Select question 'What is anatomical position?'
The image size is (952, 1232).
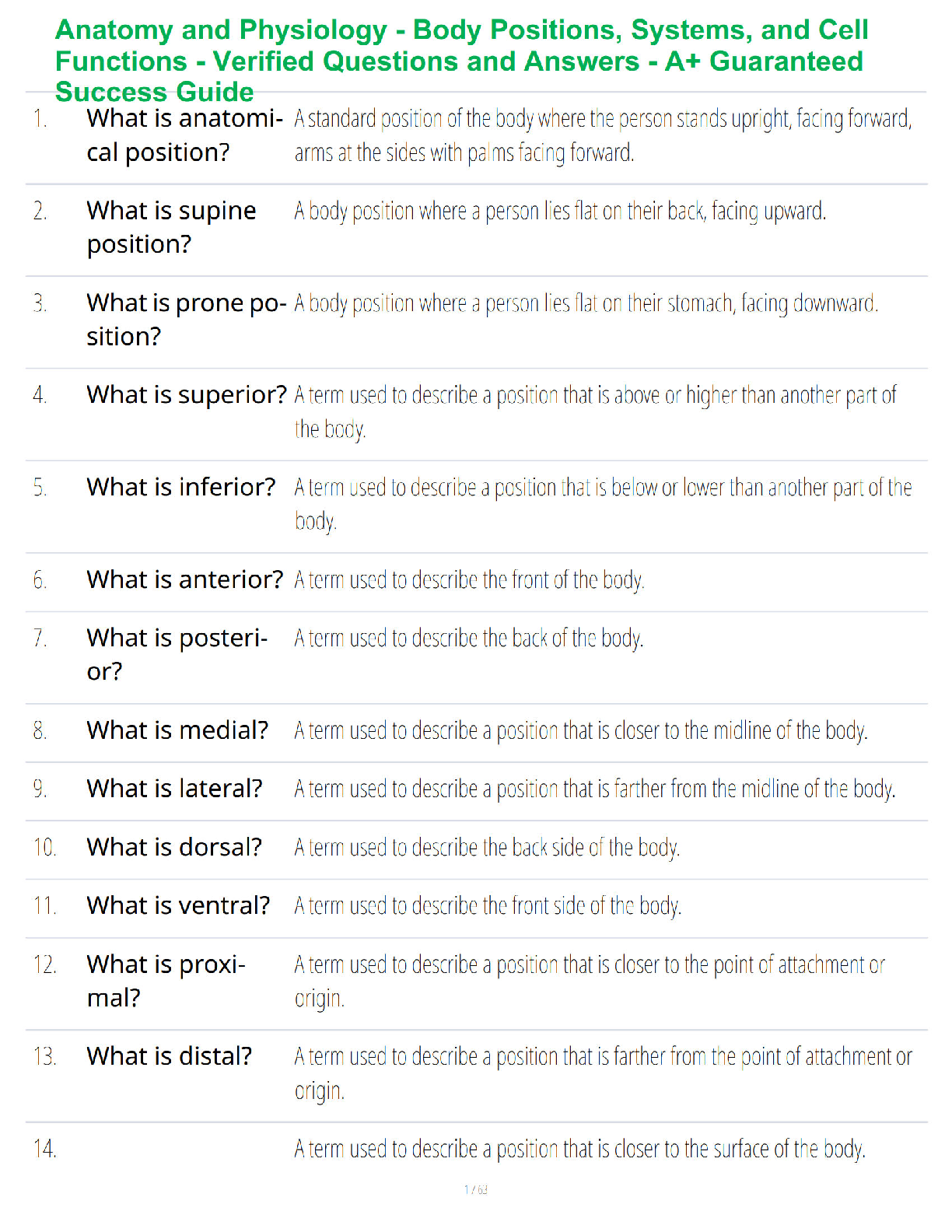(185, 135)
